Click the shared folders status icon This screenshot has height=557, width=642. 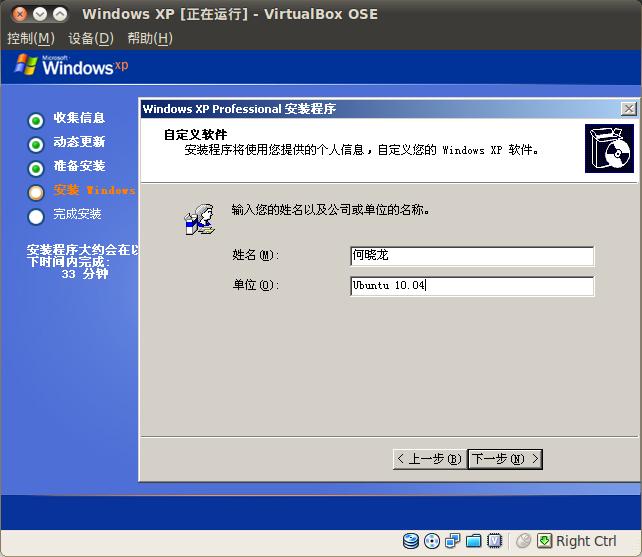click(x=474, y=541)
